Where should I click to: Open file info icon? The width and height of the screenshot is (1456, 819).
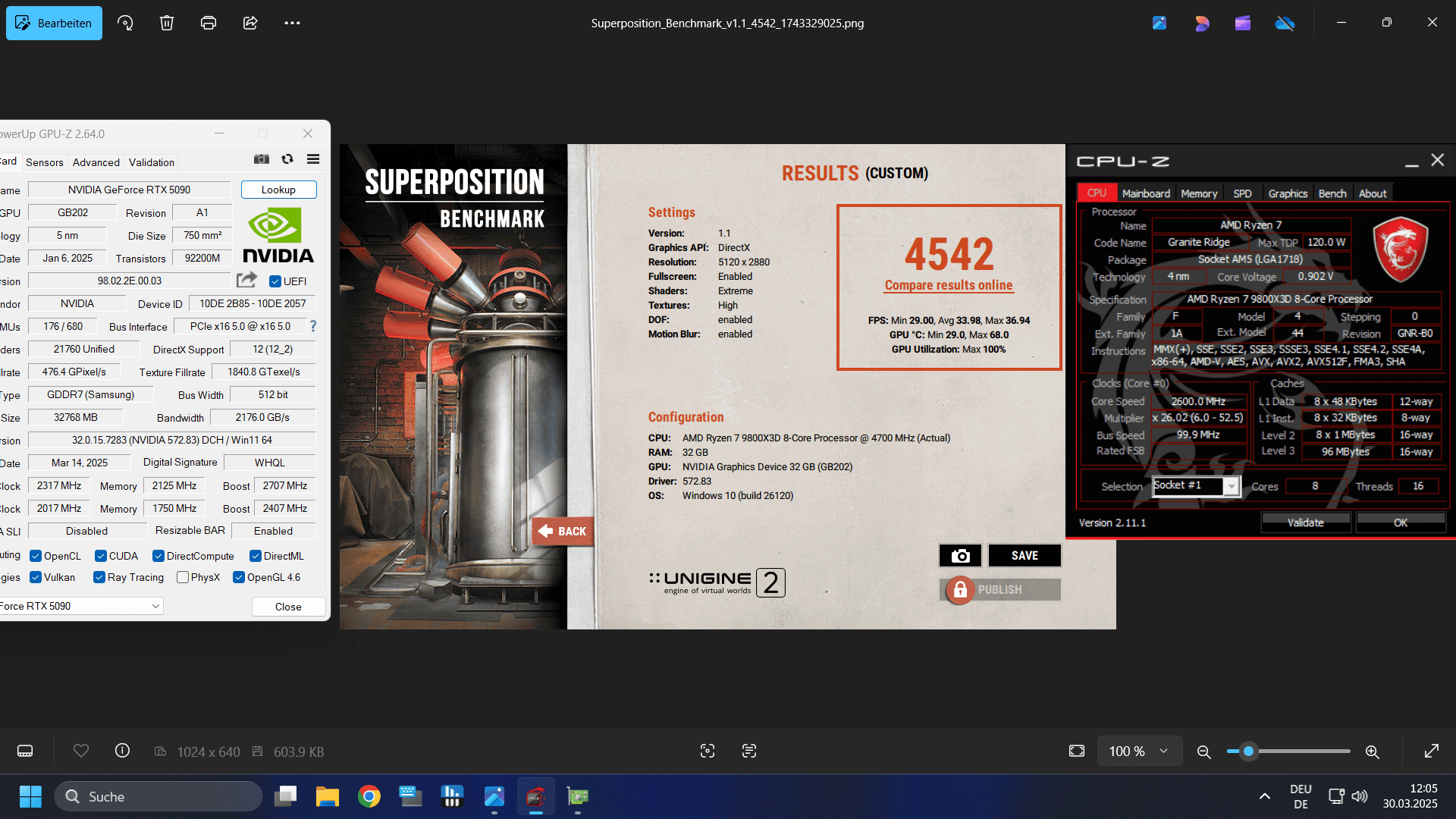tap(122, 751)
